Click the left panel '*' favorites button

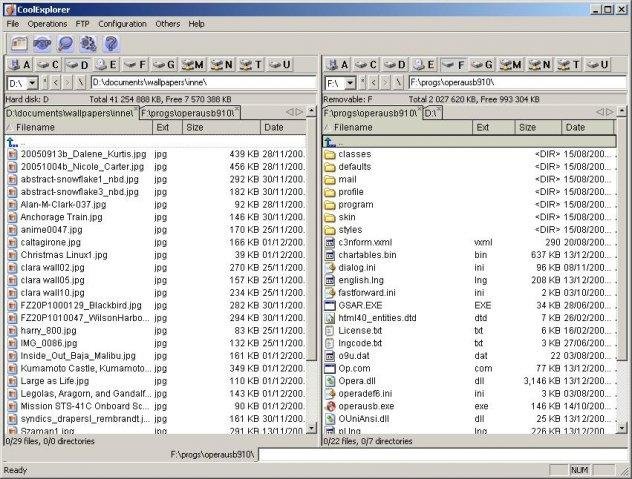pyautogui.click(x=45, y=83)
